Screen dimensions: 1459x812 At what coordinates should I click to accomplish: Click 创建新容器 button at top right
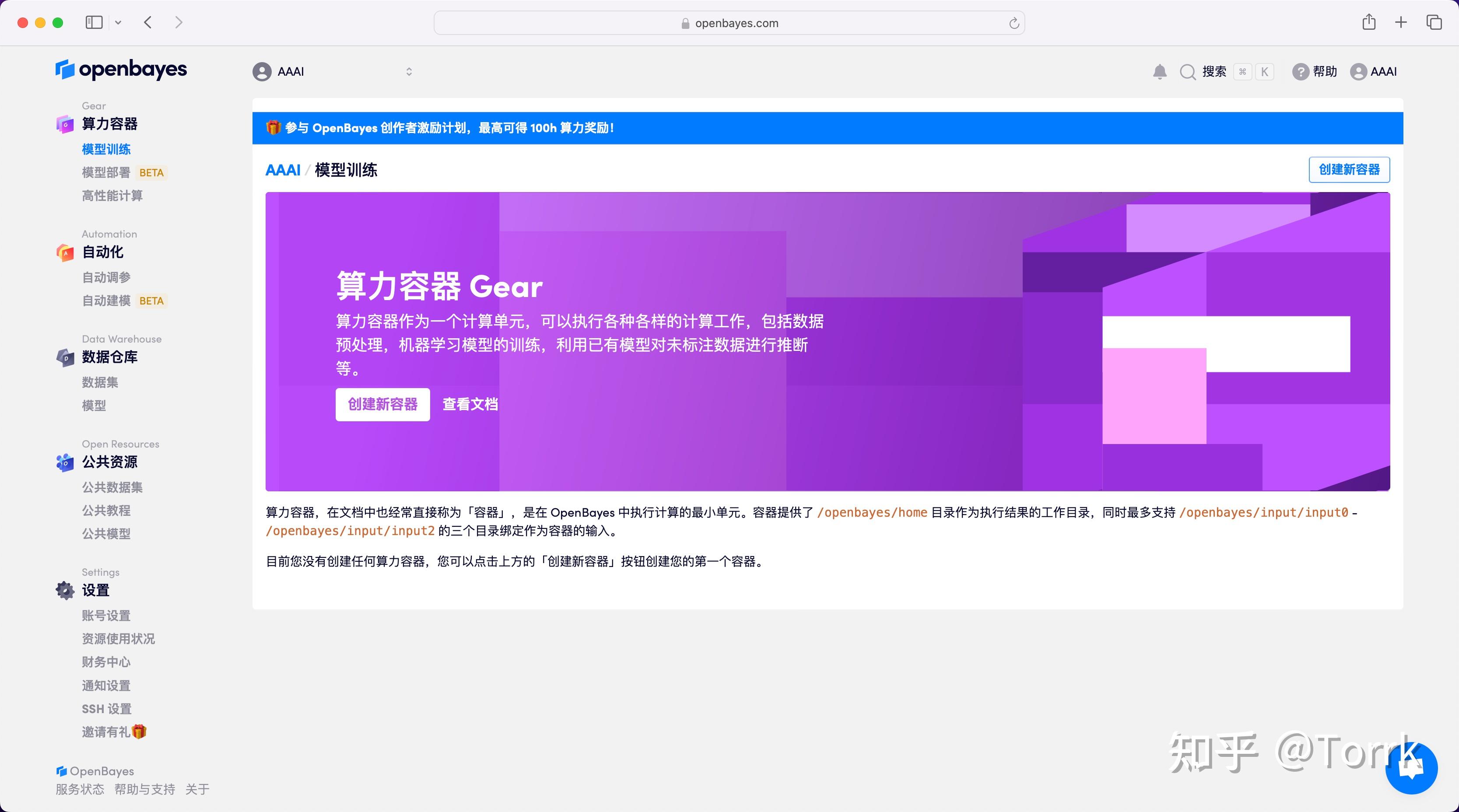pos(1349,170)
